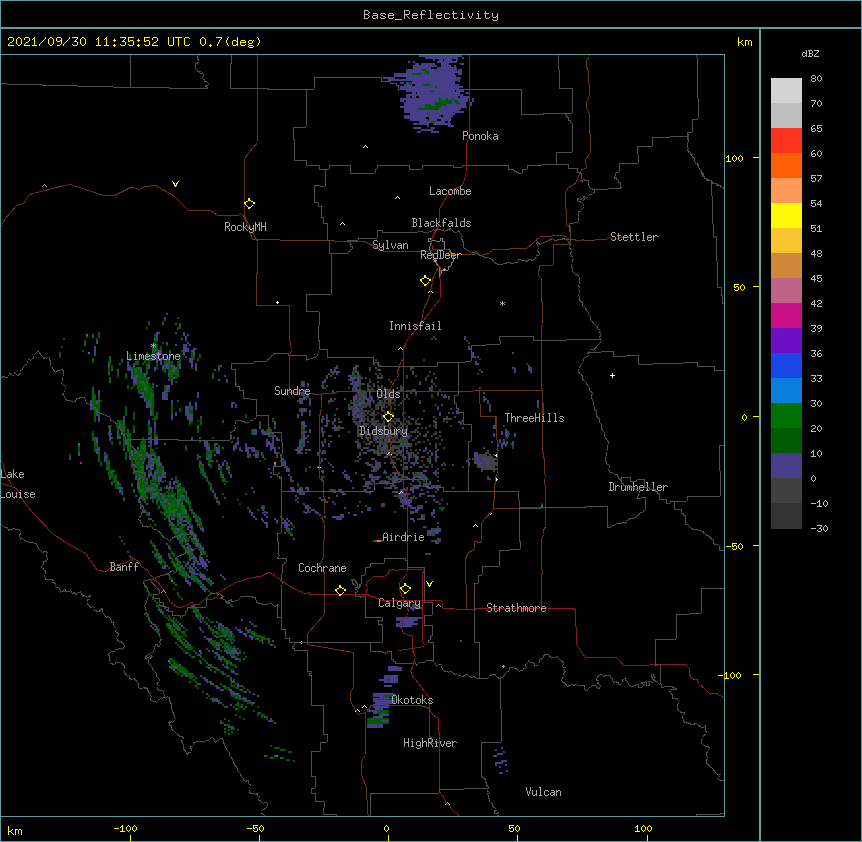The height and width of the screenshot is (842, 862).
Task: Click the Vulcan town label
Action: coord(543,792)
